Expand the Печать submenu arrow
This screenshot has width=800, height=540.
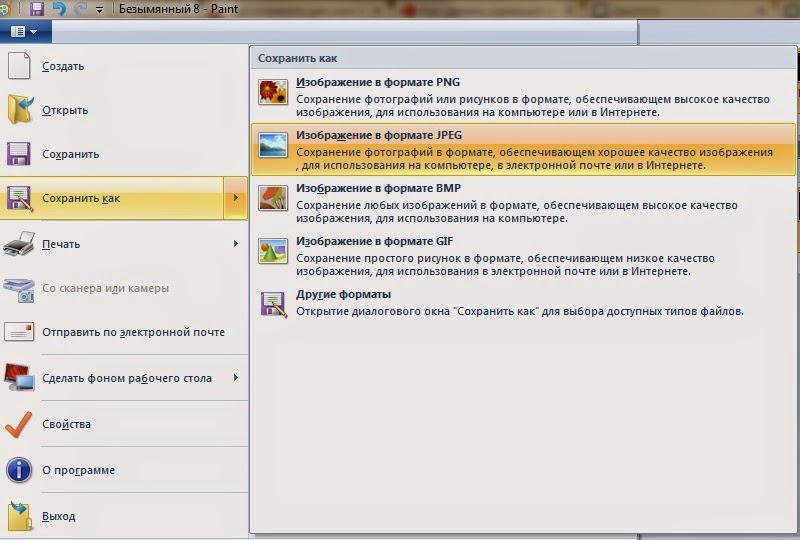(x=236, y=243)
